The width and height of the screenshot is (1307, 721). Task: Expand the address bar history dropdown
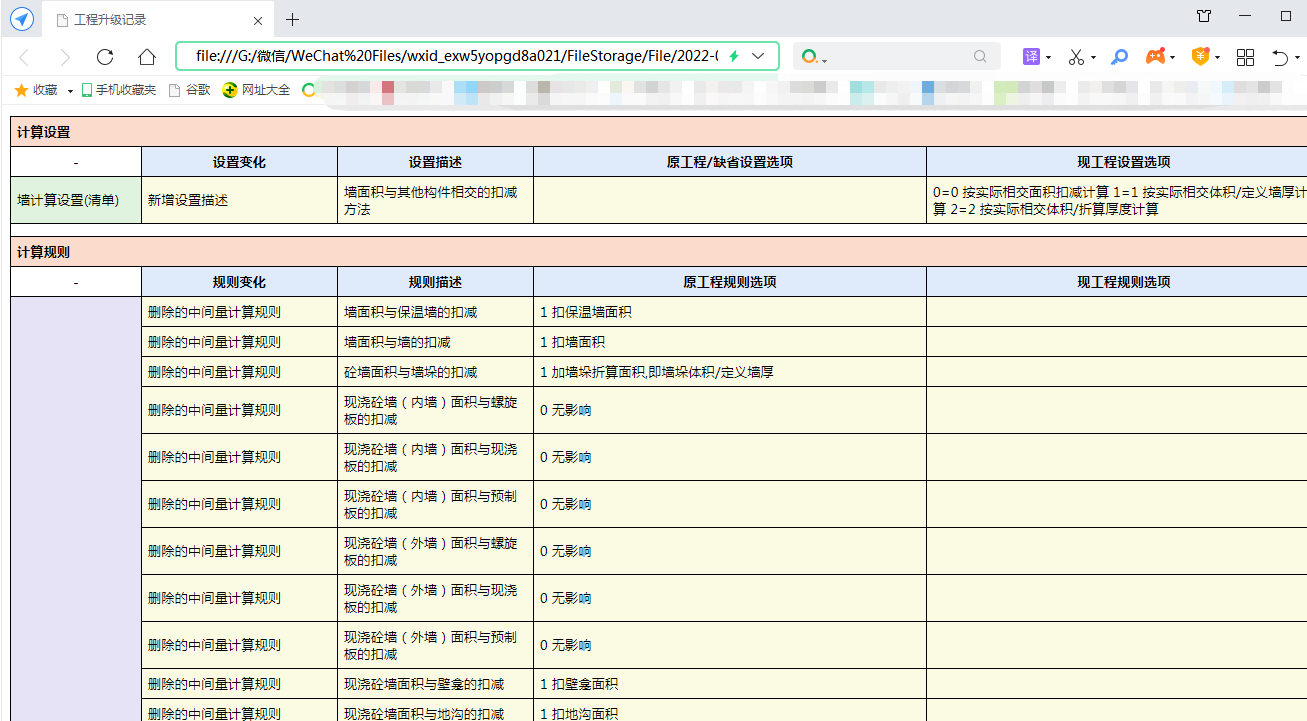(x=758, y=56)
